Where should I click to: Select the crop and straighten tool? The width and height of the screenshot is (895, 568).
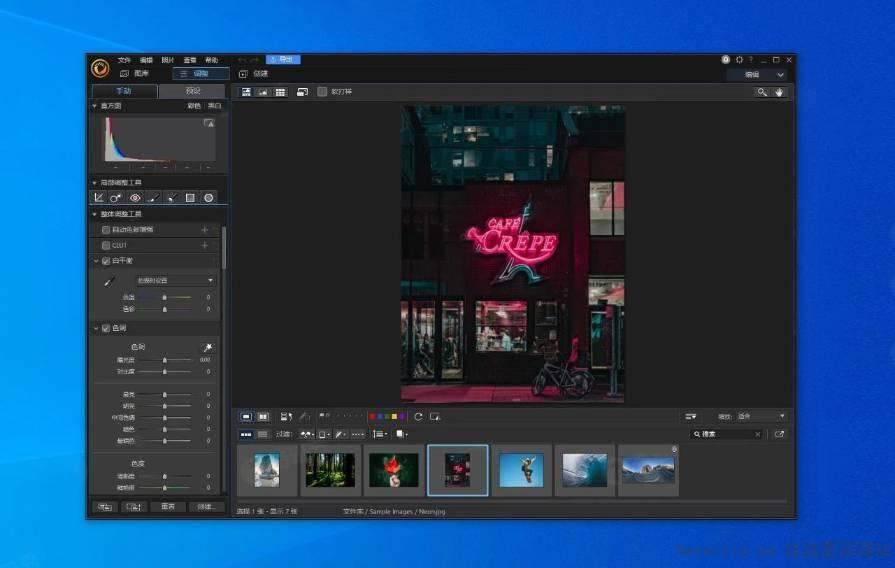point(99,198)
